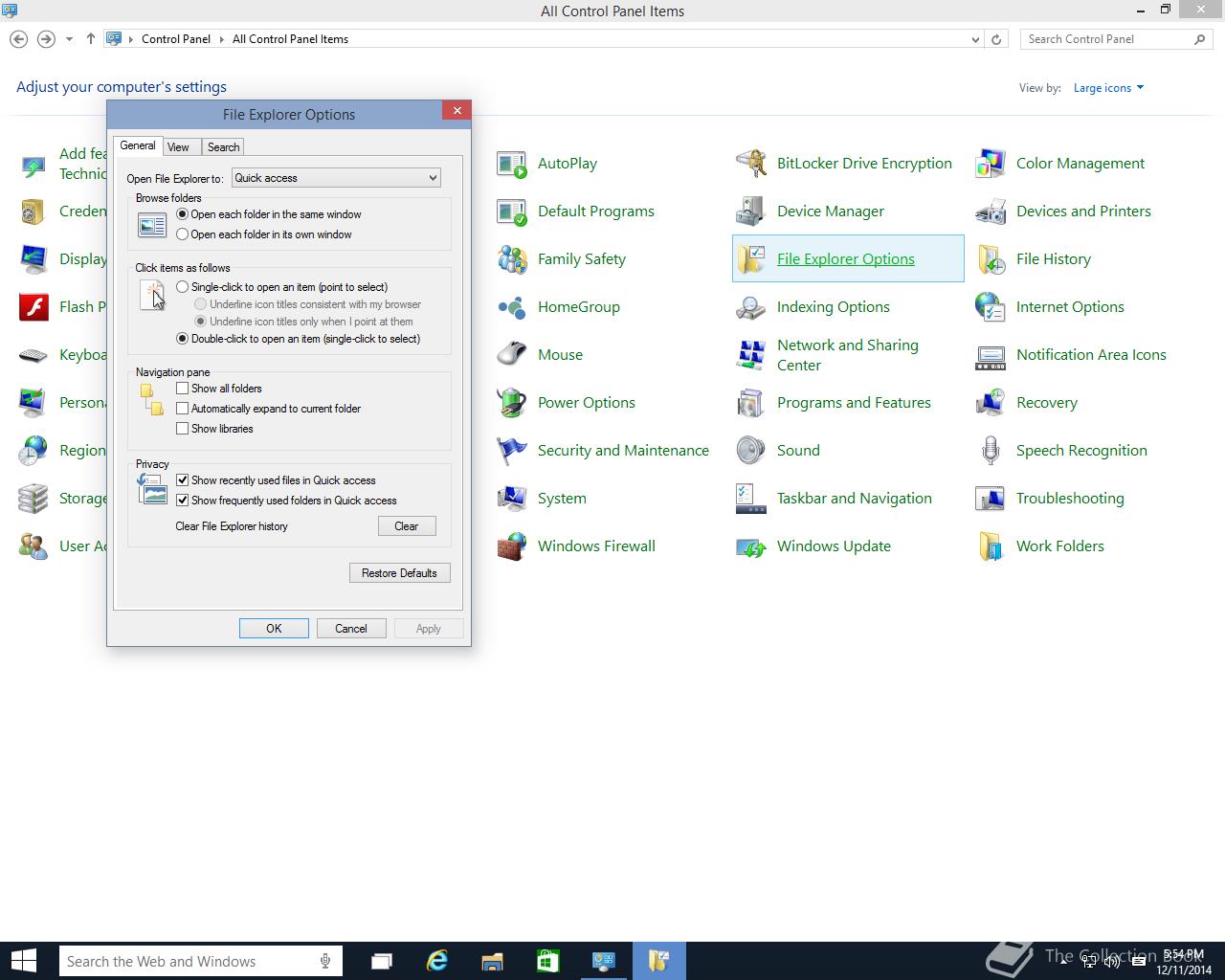The height and width of the screenshot is (980, 1225).
Task: Check 'Automatically expand to current folder'
Action: pos(183,409)
